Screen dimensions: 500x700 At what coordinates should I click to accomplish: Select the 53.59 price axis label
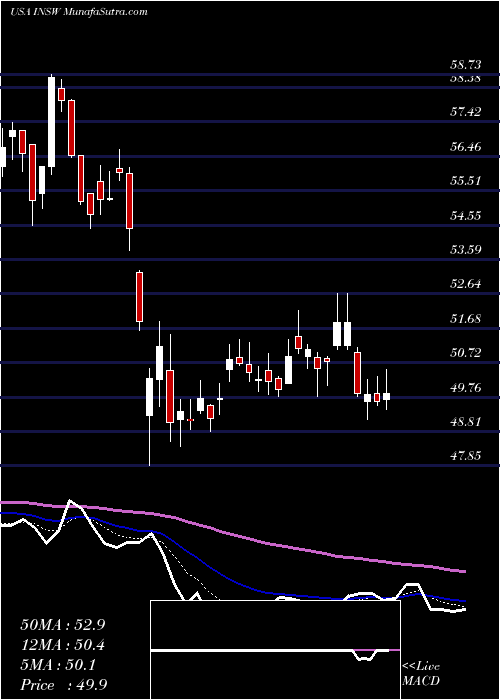tap(465, 249)
